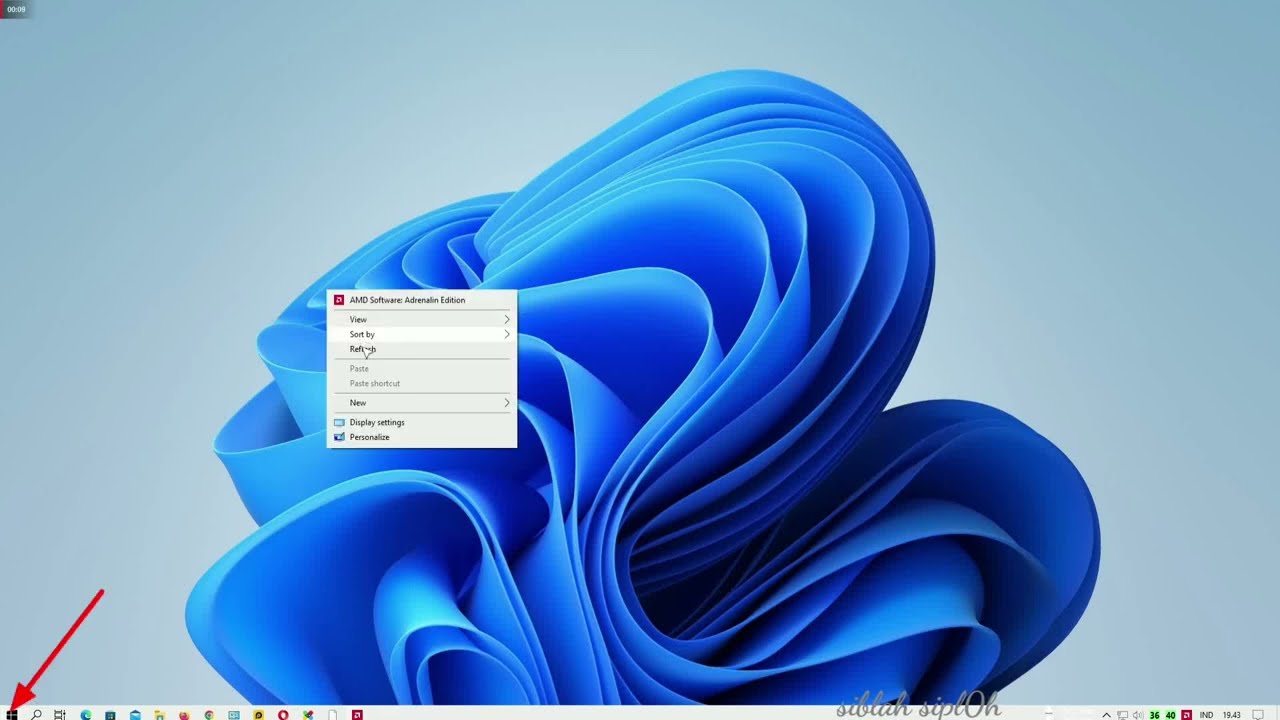Image resolution: width=1280 pixels, height=720 pixels.
Task: Open the Windows Start menu
Action: 12,715
